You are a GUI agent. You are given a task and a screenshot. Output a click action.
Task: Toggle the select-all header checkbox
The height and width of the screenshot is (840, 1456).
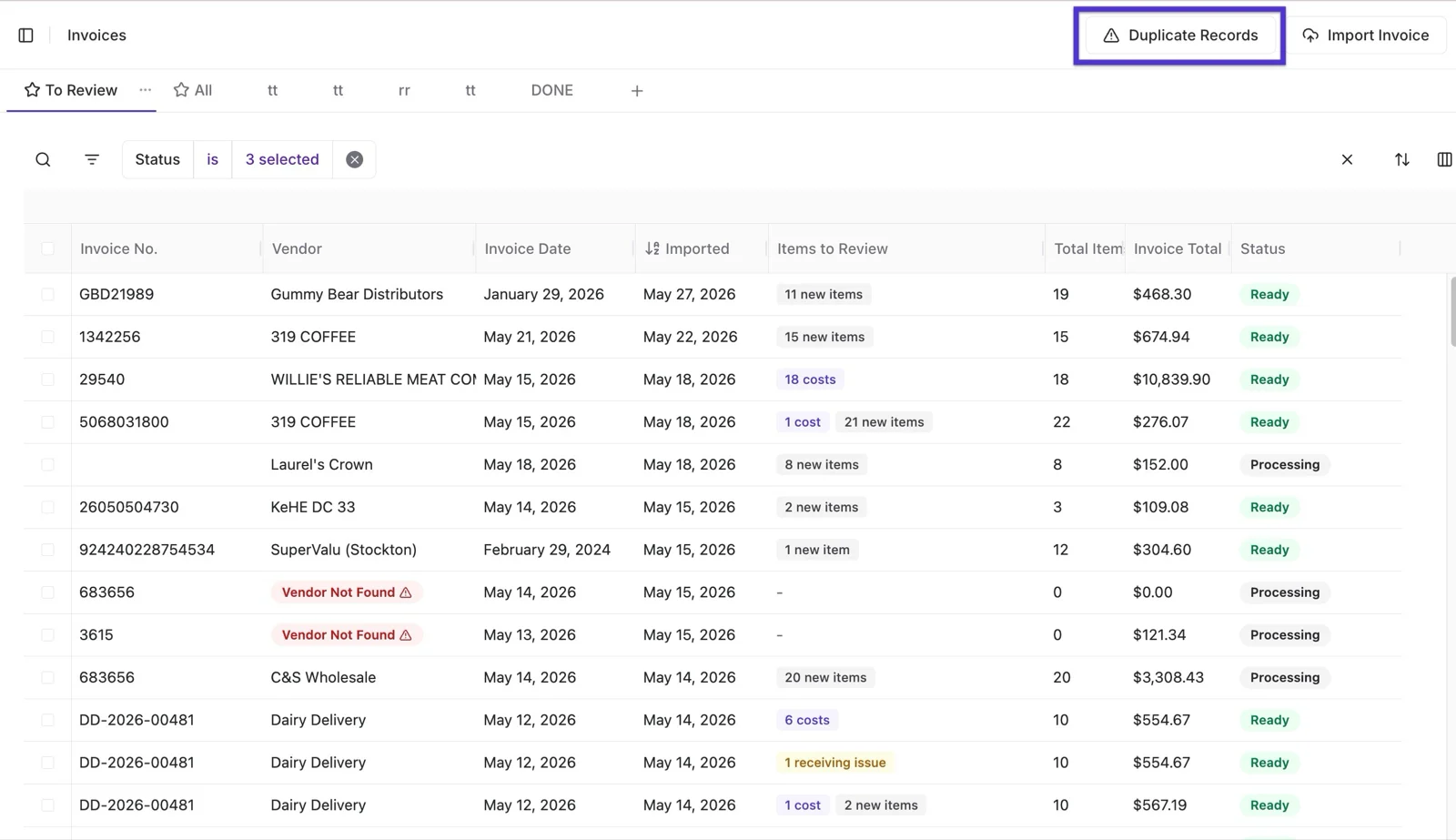click(x=47, y=248)
